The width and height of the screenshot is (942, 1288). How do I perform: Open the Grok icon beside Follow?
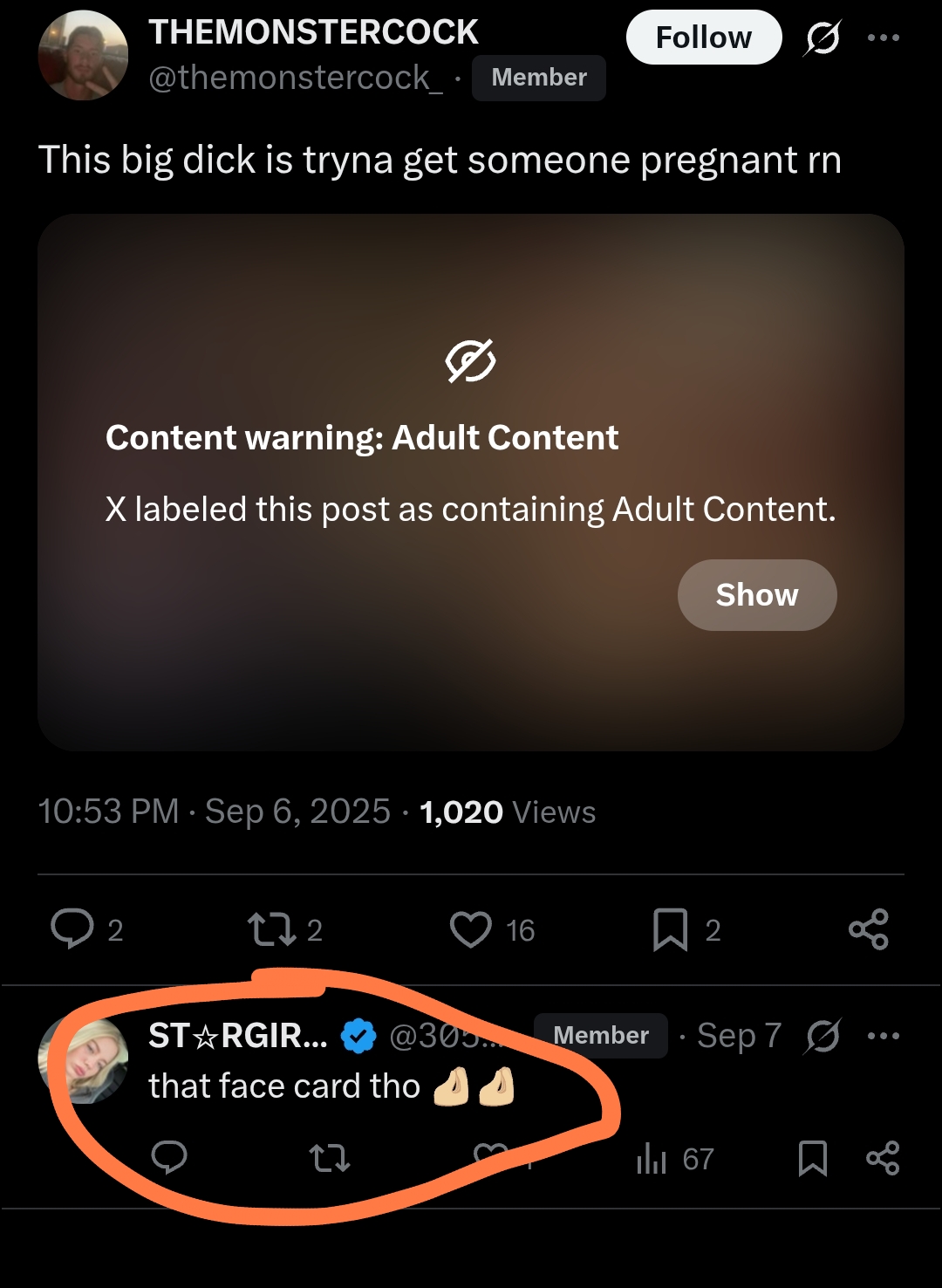click(823, 38)
